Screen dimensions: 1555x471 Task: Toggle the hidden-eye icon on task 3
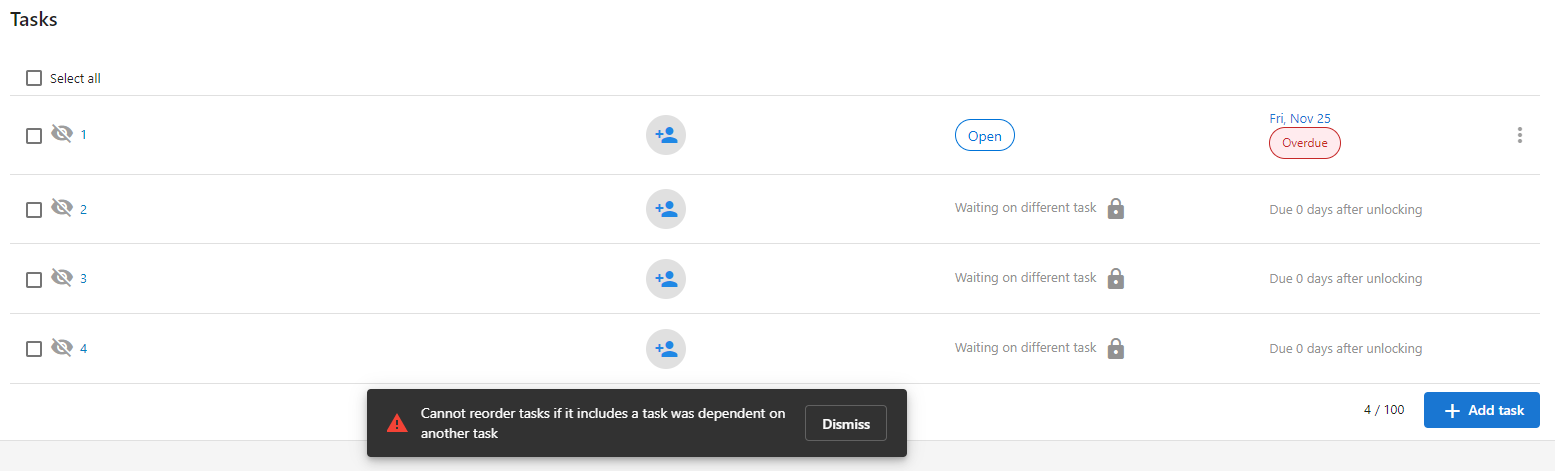(62, 278)
